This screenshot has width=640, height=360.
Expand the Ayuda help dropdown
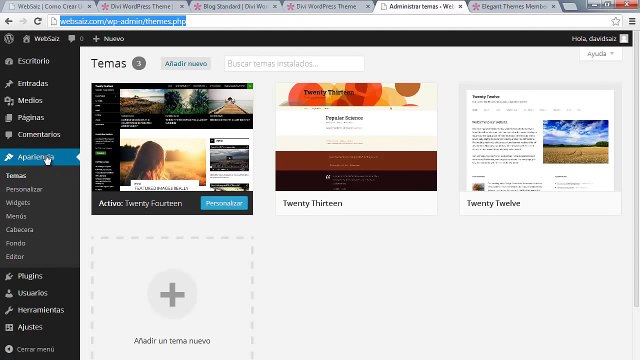[600, 54]
